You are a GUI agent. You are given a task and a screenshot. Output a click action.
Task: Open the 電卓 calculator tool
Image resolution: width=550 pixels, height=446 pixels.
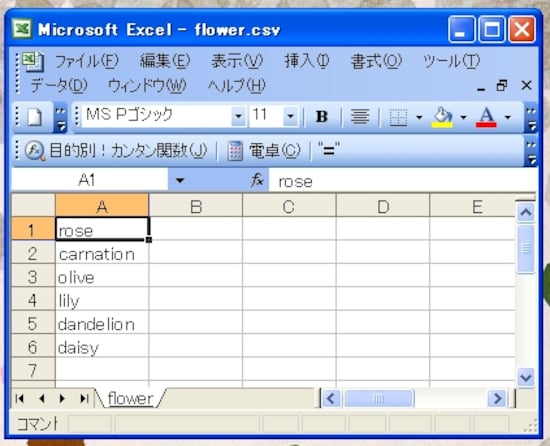click(264, 151)
